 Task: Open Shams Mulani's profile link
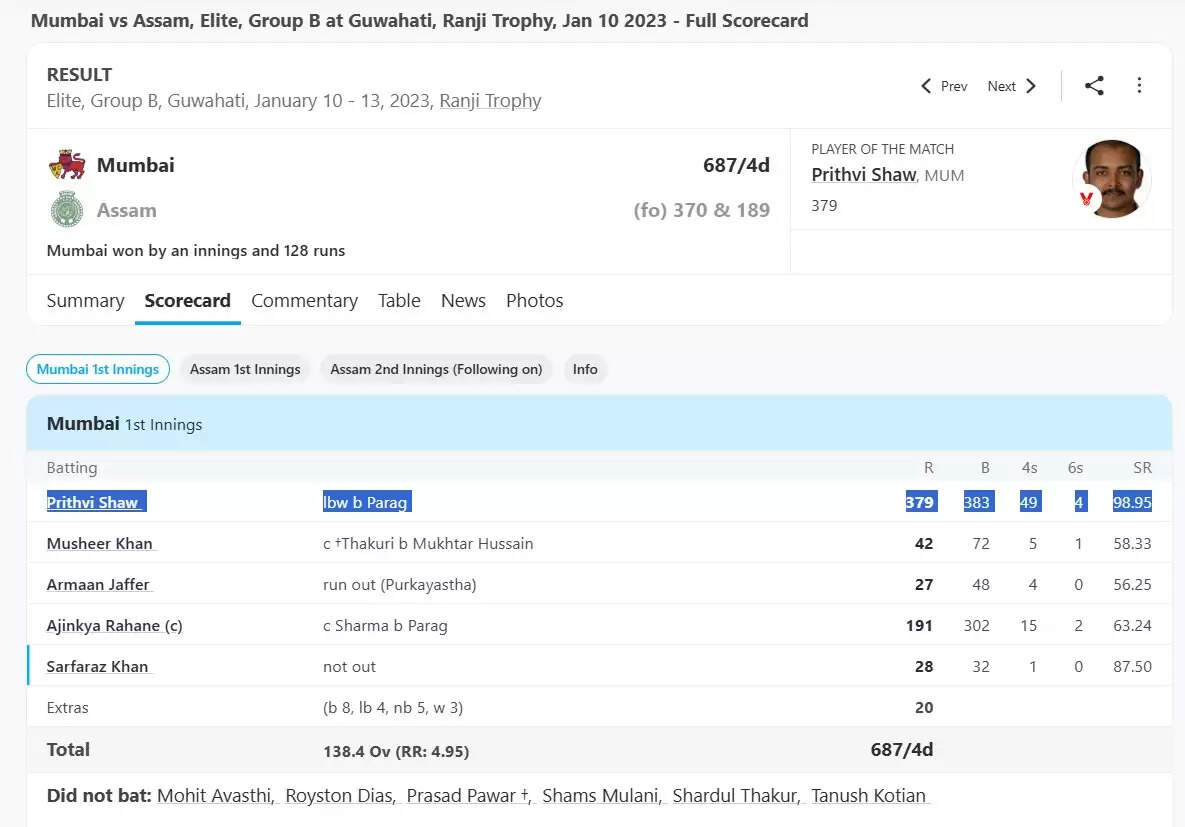pos(602,795)
